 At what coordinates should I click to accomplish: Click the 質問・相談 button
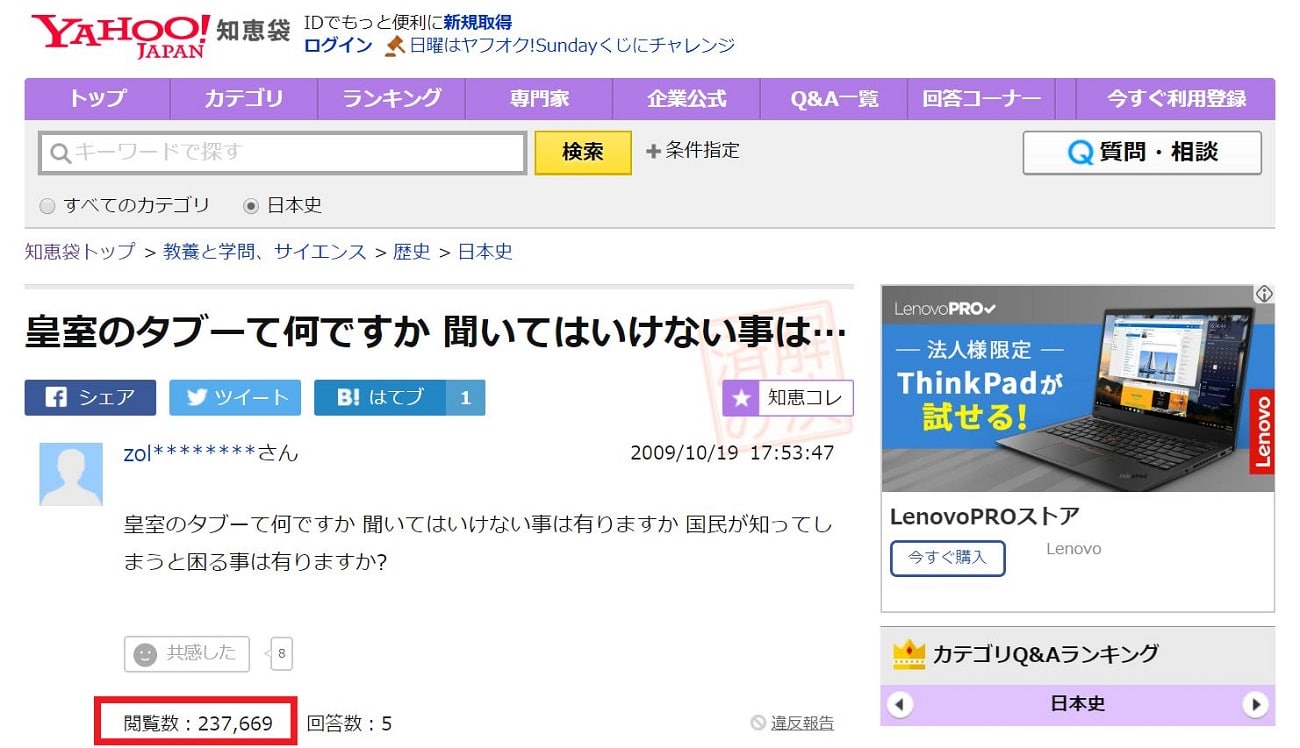coord(1142,153)
